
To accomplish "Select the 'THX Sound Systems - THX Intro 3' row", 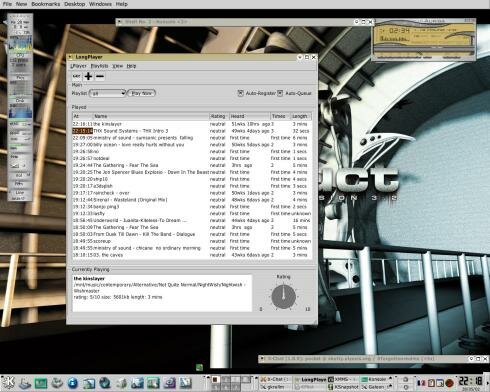I will [x=192, y=131].
